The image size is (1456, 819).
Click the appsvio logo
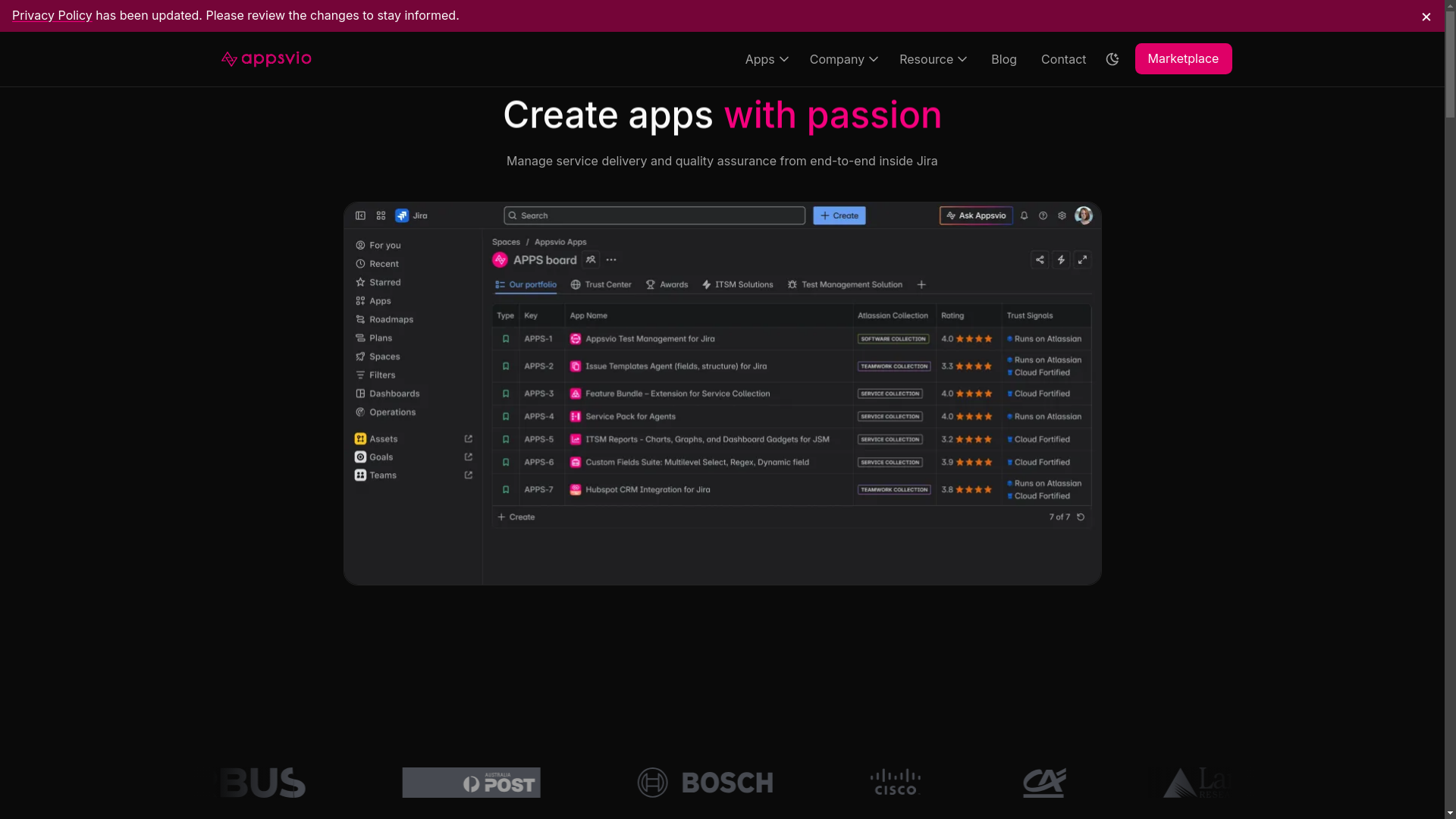(266, 58)
